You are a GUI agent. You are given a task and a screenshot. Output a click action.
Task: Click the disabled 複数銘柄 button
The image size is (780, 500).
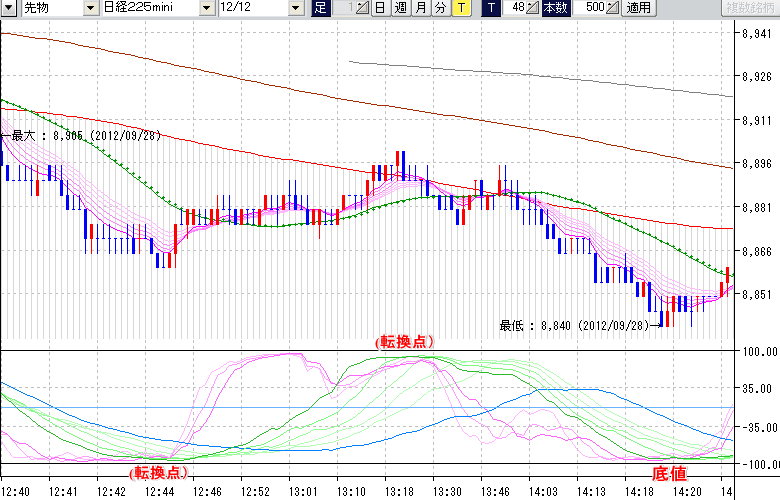[748, 8]
